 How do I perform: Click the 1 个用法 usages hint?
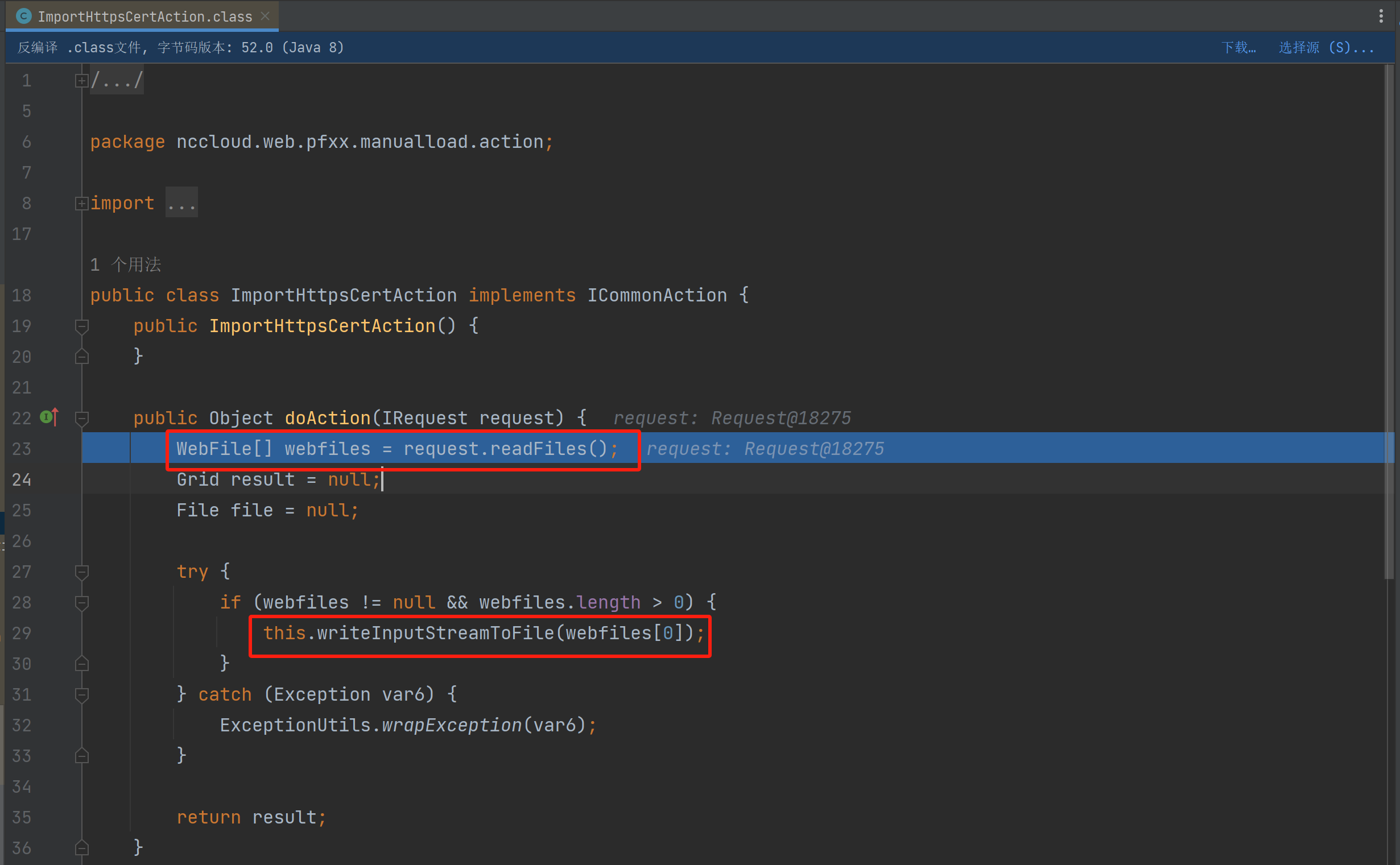coord(125,264)
